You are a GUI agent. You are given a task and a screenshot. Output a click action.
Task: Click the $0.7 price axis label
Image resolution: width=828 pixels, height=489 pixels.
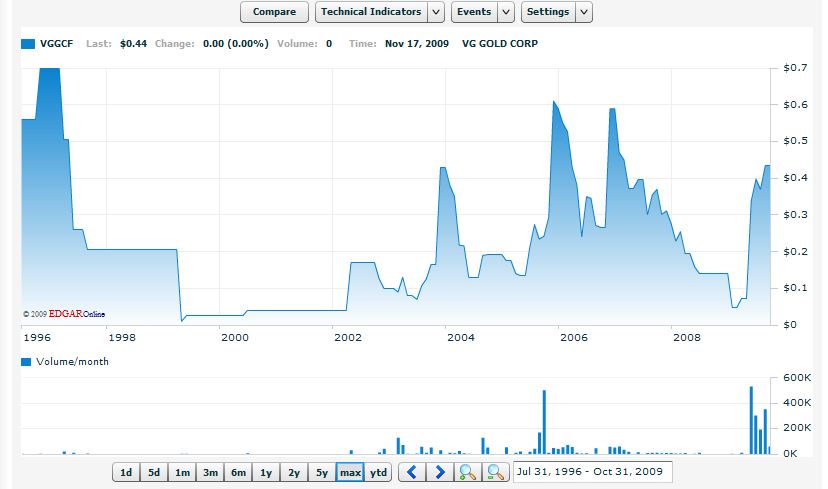pyautogui.click(x=795, y=68)
